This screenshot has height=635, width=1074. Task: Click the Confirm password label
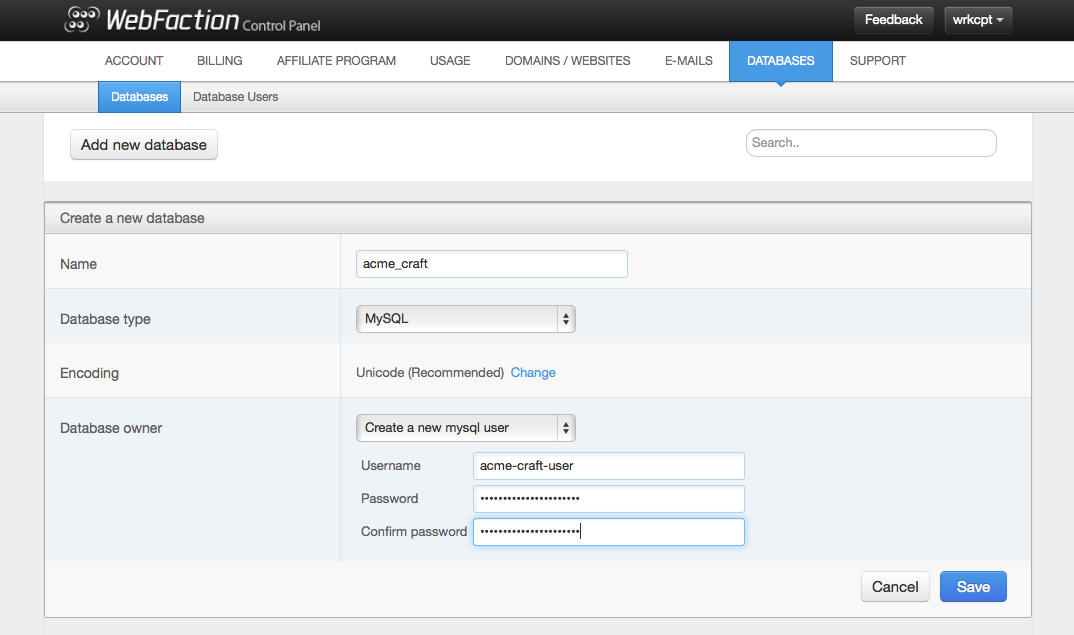click(x=414, y=532)
